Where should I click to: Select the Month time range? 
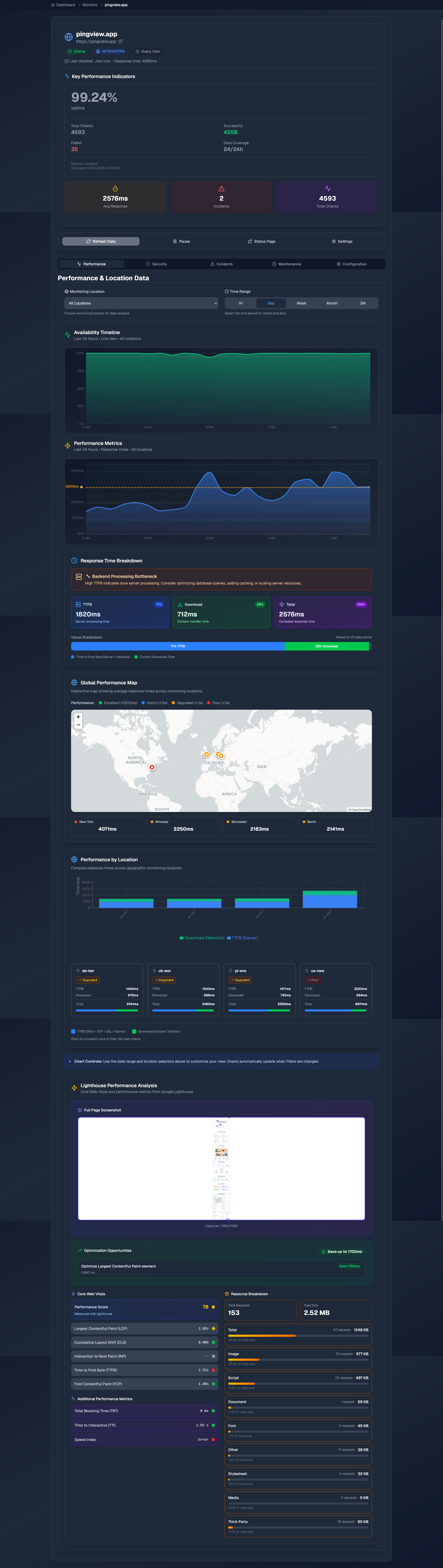pos(332,303)
